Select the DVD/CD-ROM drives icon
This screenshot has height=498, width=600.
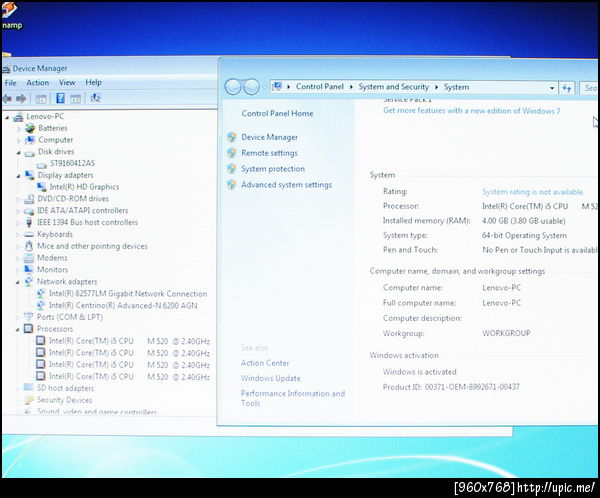pos(29,199)
